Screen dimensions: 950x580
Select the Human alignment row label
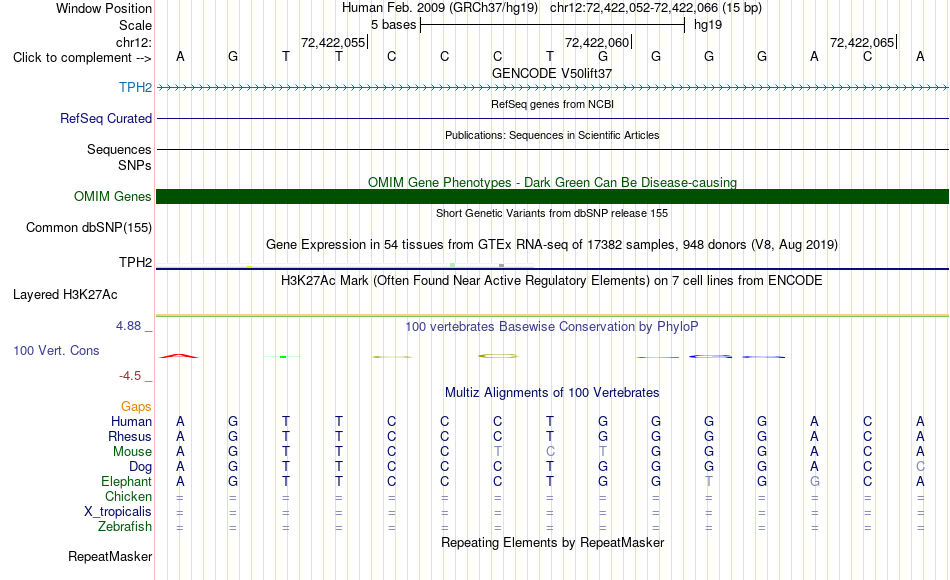pos(131,421)
